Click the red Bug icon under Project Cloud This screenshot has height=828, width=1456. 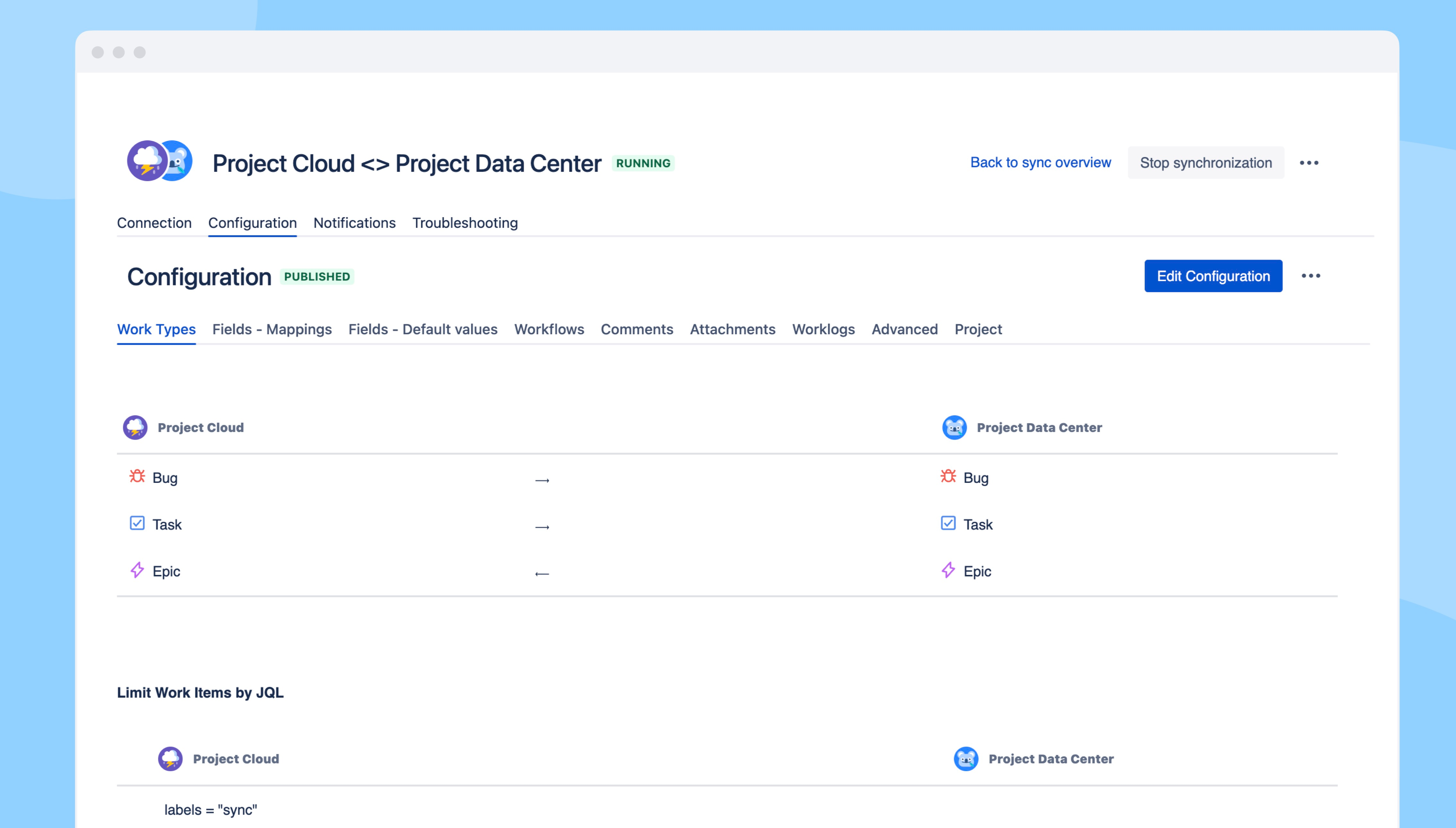137,476
